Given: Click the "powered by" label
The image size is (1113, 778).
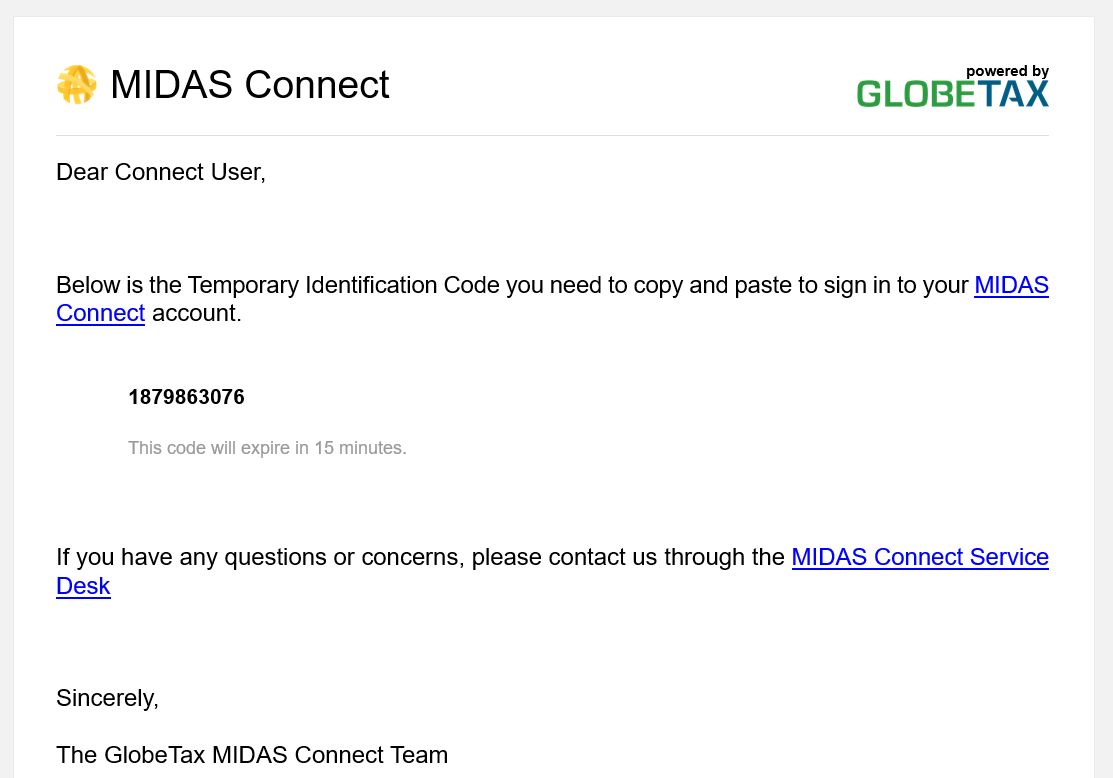Looking at the screenshot, I should [1007, 71].
